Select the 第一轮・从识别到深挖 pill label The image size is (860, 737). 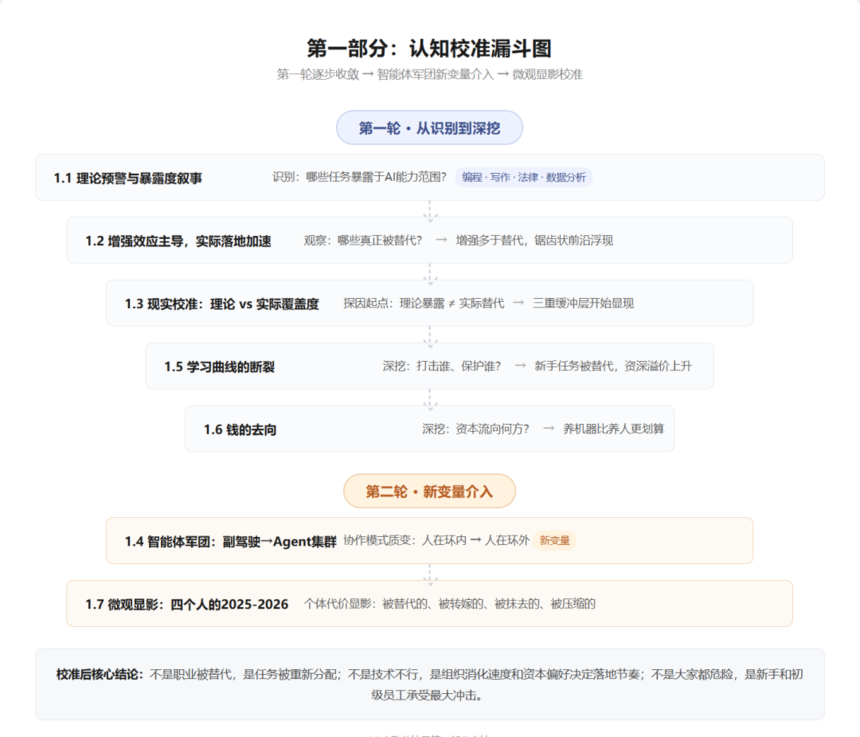[429, 128]
